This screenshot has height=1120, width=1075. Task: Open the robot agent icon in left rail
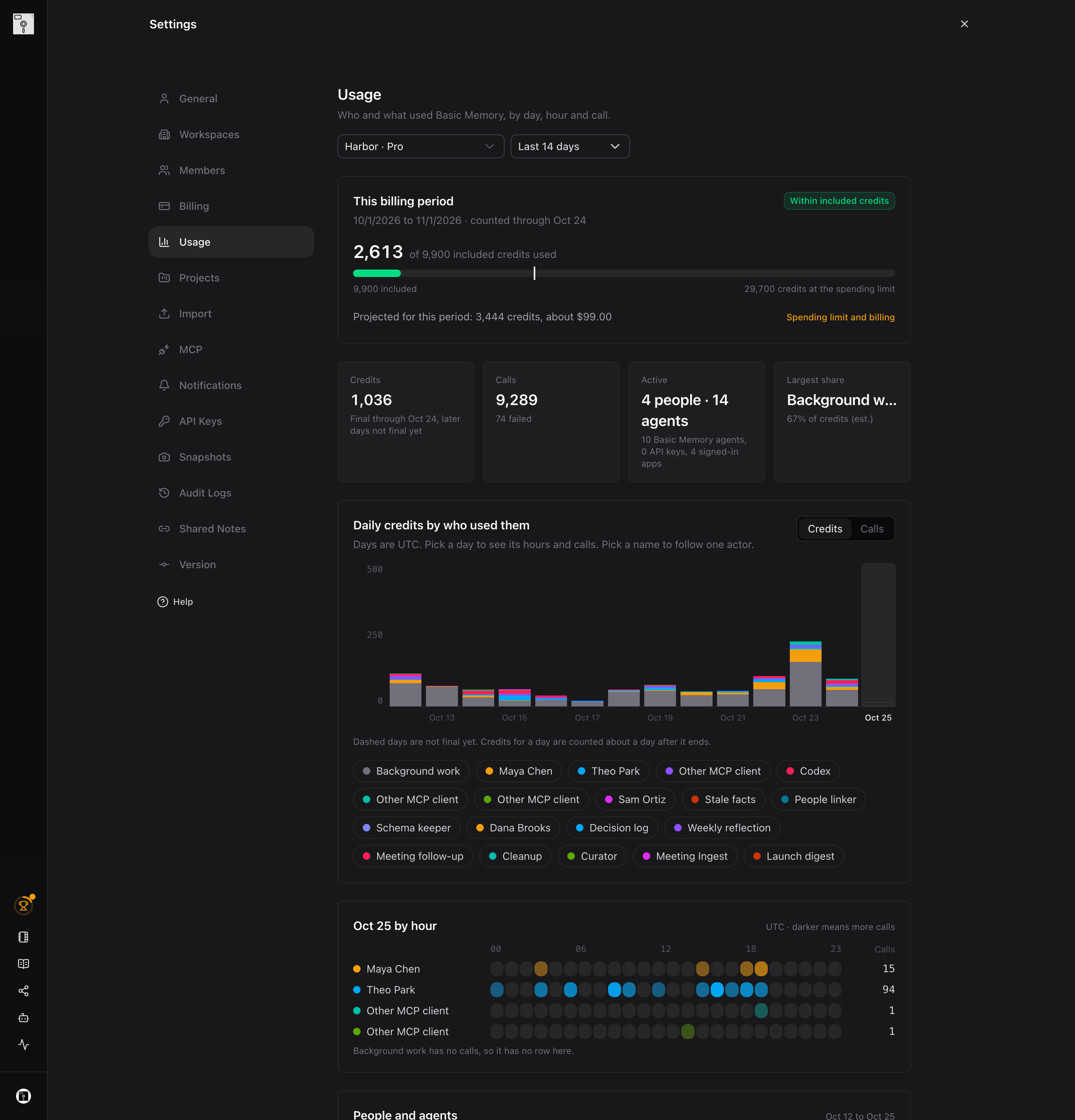pyautogui.click(x=24, y=1018)
